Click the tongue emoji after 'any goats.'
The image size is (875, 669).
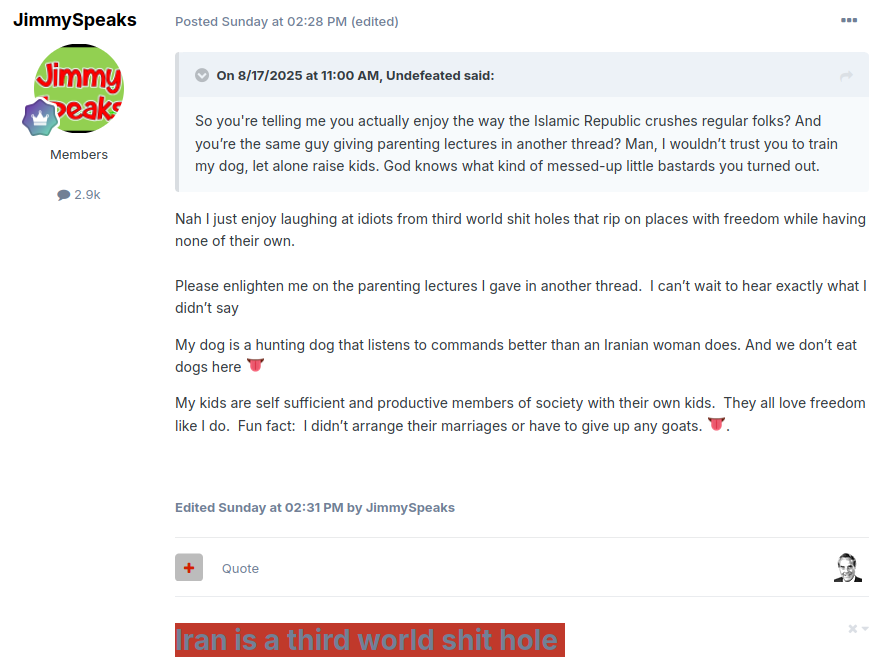click(x=717, y=424)
